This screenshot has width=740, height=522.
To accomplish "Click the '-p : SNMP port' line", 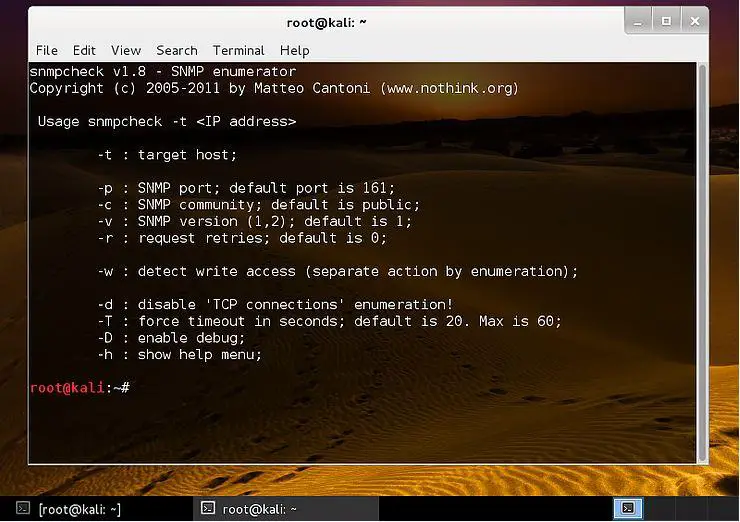I will 246,188.
